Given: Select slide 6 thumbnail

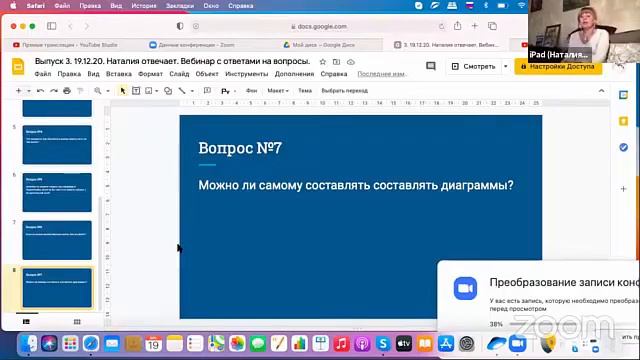Looking at the screenshot, I should 57,193.
